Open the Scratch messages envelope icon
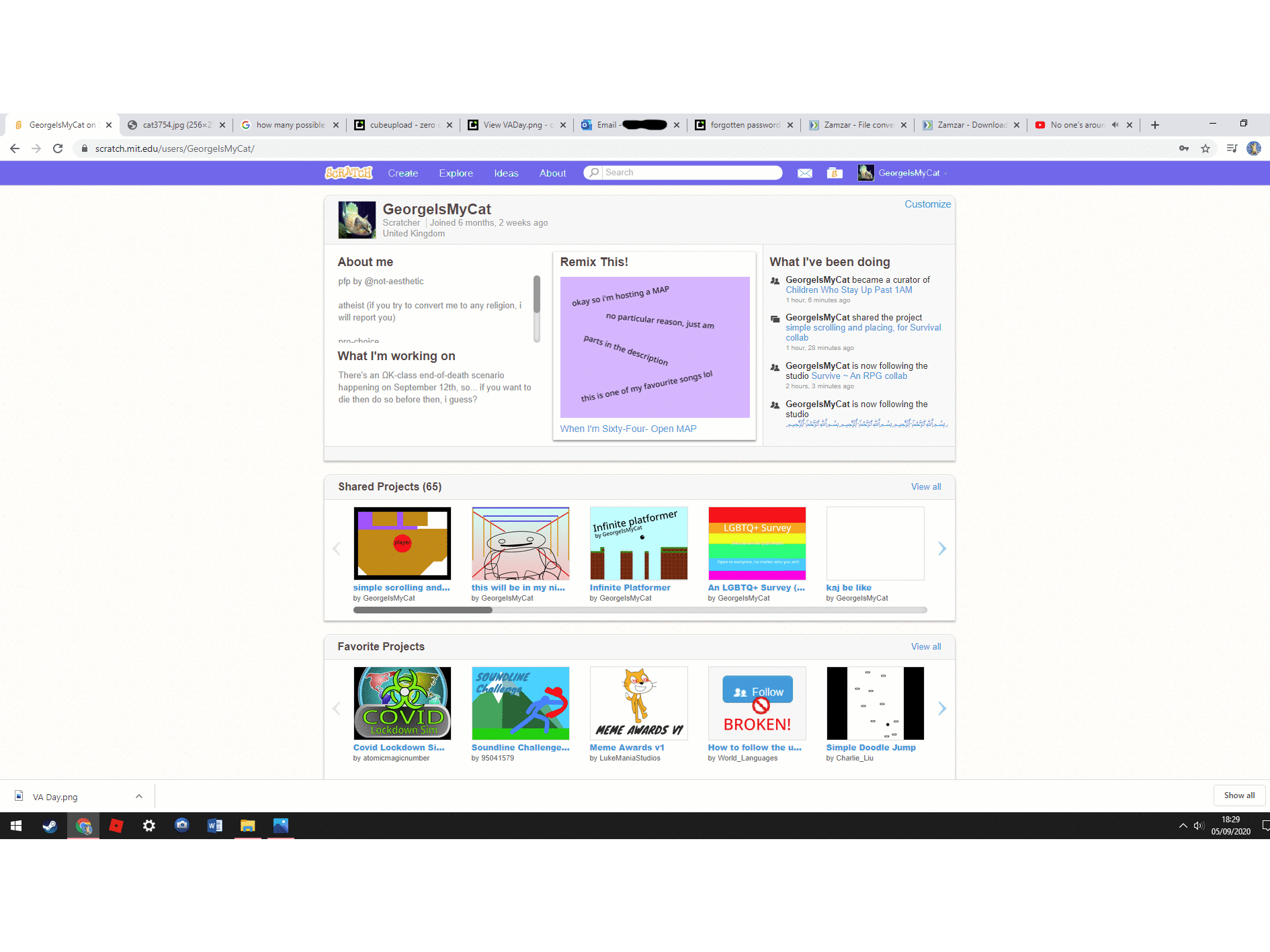This screenshot has width=1270, height=952. pos(804,173)
